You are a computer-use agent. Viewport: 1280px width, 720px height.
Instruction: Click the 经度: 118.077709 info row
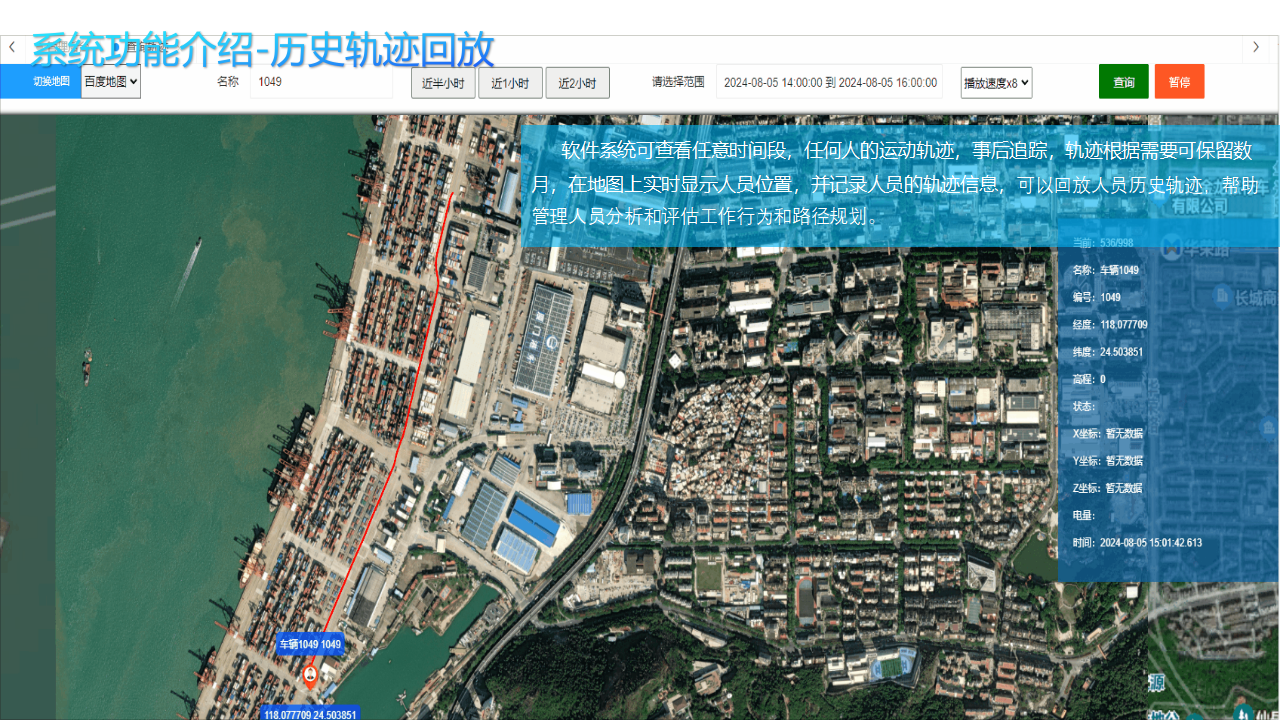(1110, 325)
